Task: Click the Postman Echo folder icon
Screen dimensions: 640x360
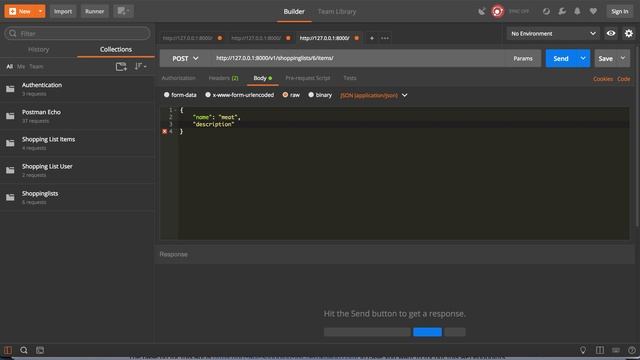Action: [10, 116]
